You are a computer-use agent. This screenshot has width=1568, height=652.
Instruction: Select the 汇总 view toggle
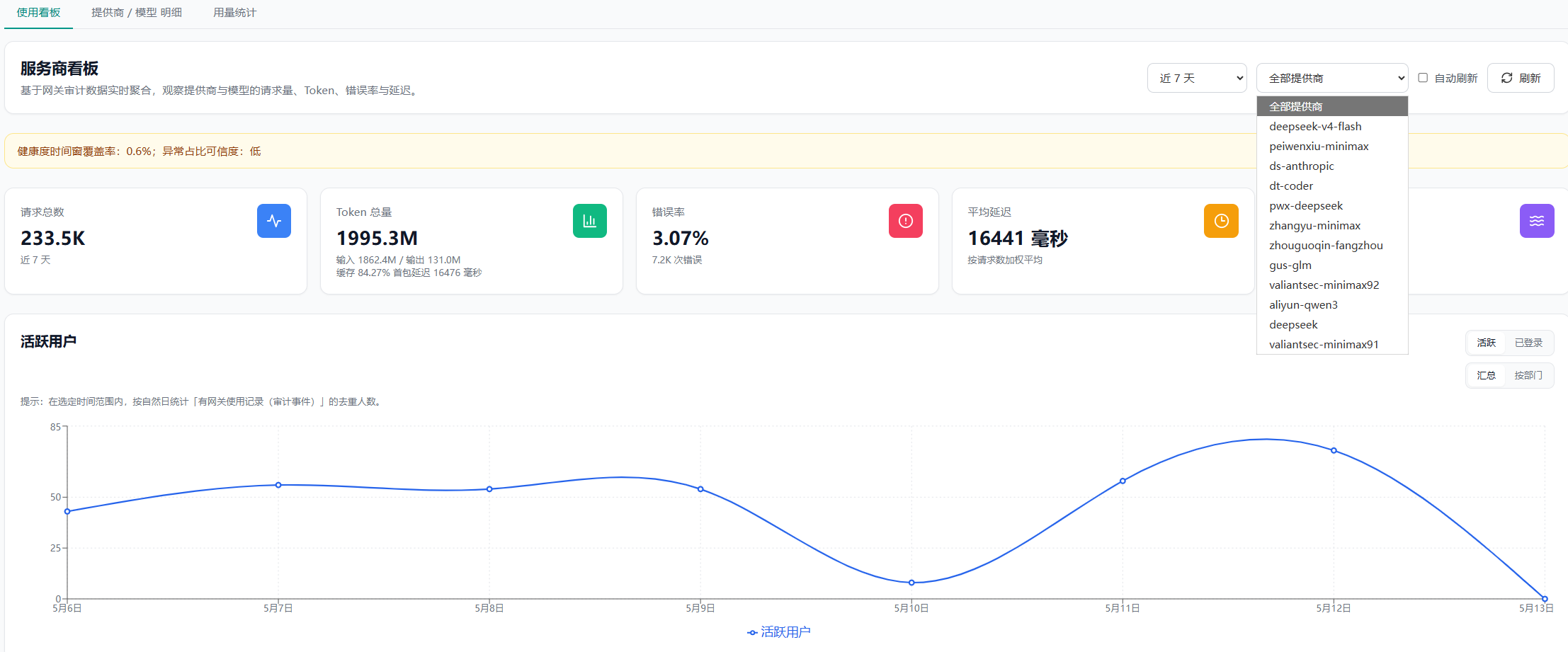point(1487,375)
